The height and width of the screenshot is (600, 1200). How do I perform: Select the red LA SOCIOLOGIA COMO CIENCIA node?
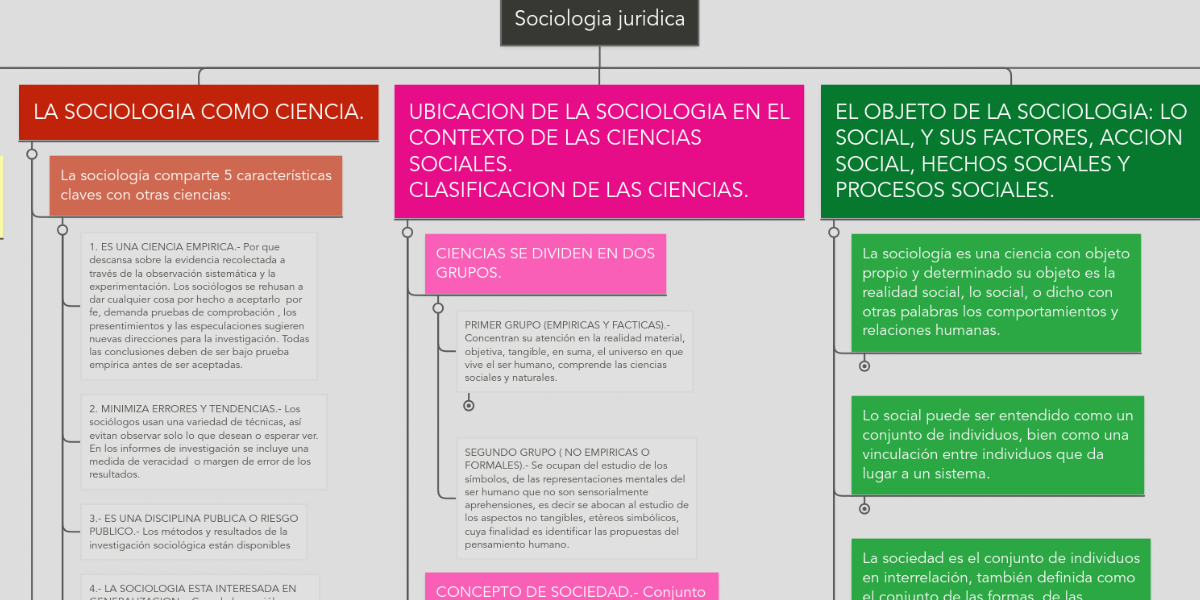click(x=198, y=112)
